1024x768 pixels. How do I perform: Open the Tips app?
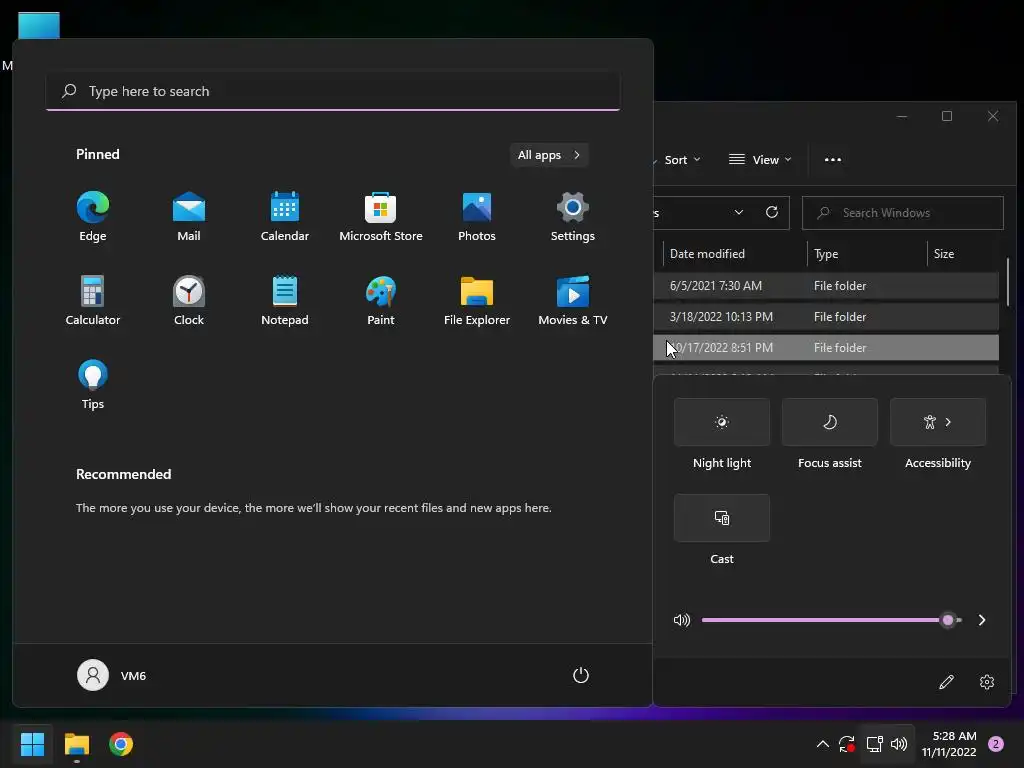[93, 385]
